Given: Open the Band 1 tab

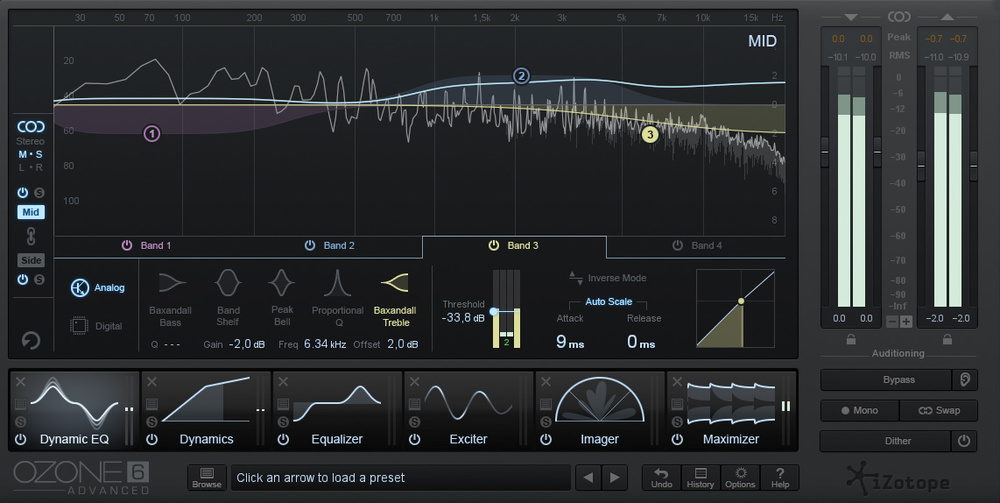Looking at the screenshot, I should point(146,245).
